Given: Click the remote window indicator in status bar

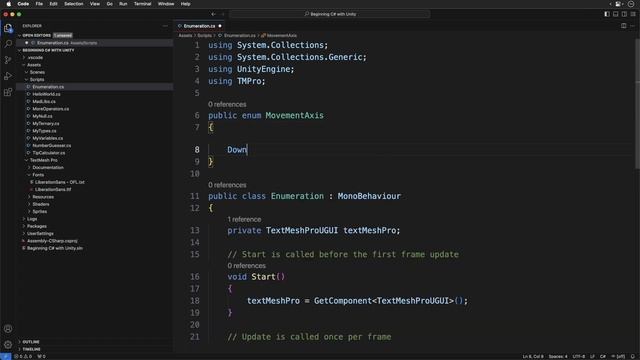Looking at the screenshot, I should pyautogui.click(x=5, y=356).
